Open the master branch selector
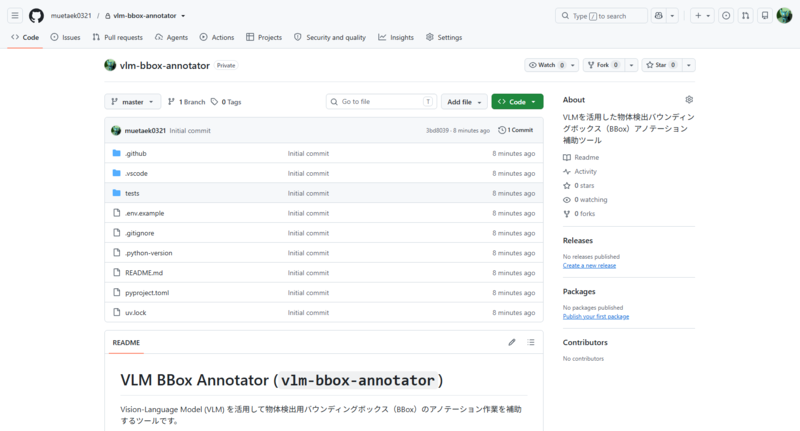This screenshot has height=431, width=800. (133, 102)
